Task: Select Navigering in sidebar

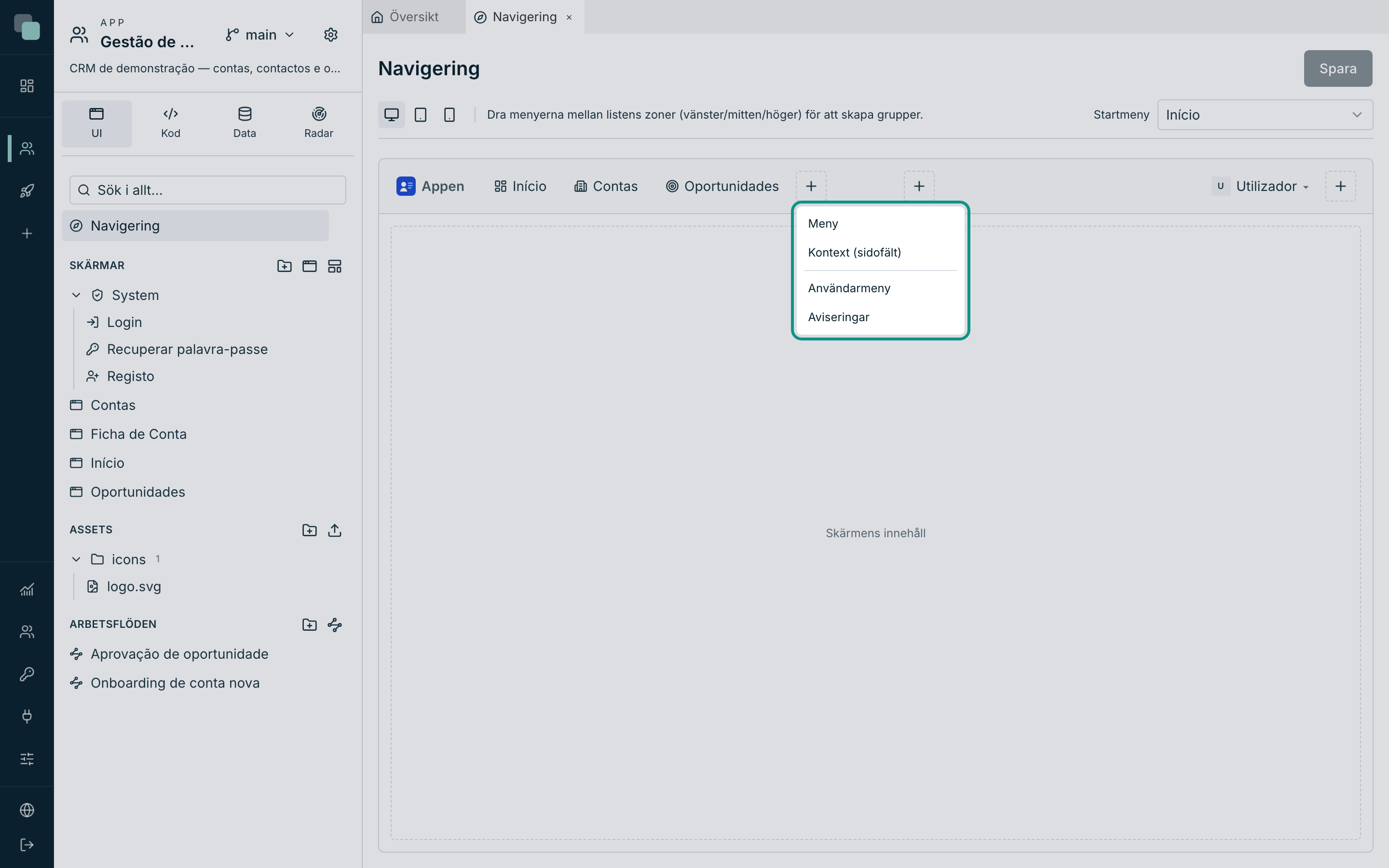Action: pos(195,226)
